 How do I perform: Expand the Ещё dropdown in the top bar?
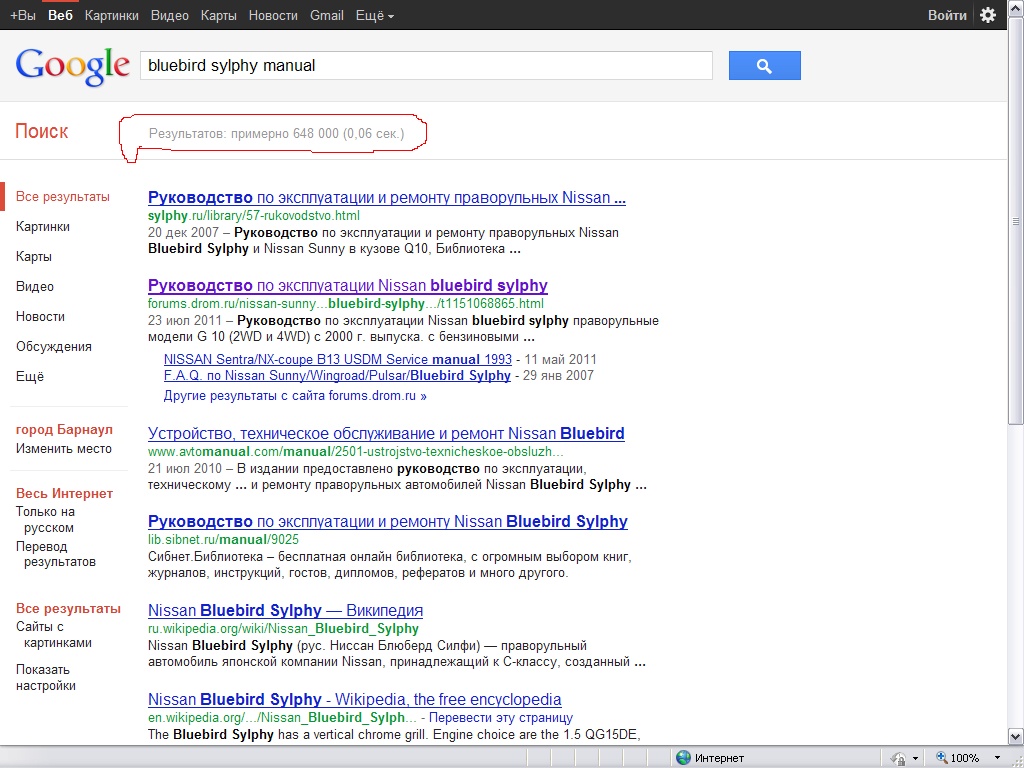coord(374,15)
